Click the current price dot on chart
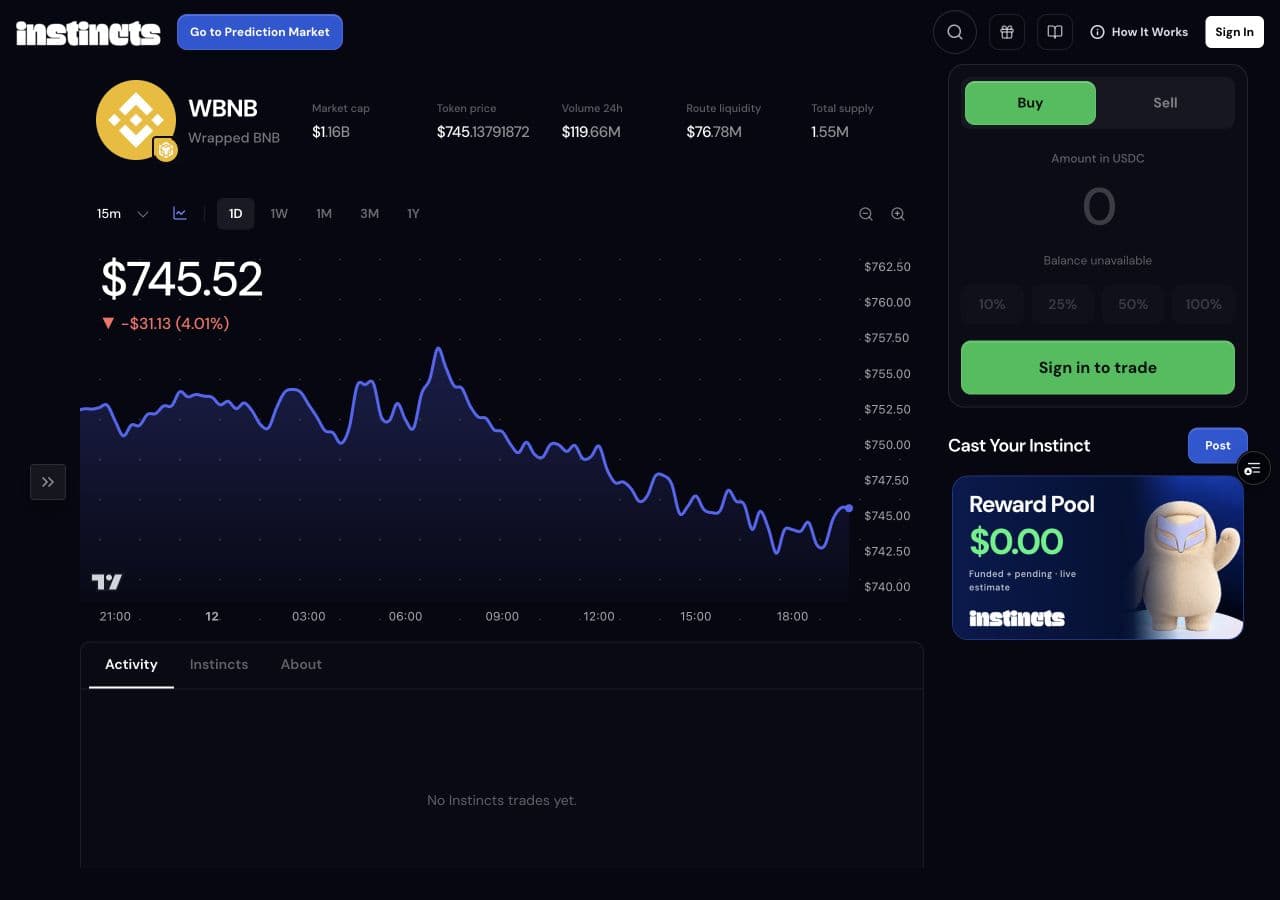Image resolution: width=1280 pixels, height=900 pixels. point(849,508)
